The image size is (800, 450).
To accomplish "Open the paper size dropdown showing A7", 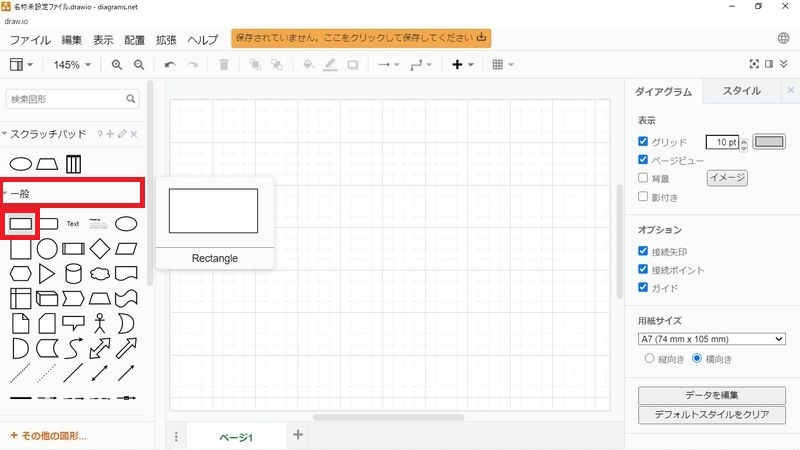I will pos(711,339).
